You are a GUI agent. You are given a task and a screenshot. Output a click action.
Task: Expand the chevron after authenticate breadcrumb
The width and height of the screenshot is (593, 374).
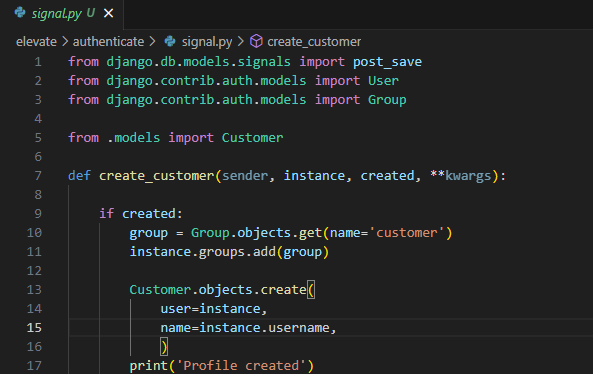[x=152, y=42]
